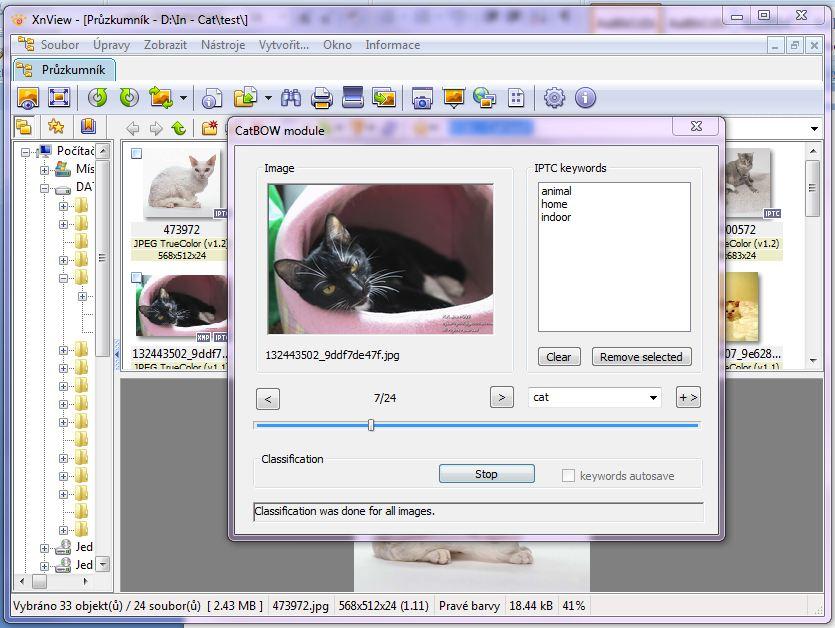The width and height of the screenshot is (835, 628).
Task: Click the printer icon
Action: click(x=322, y=98)
